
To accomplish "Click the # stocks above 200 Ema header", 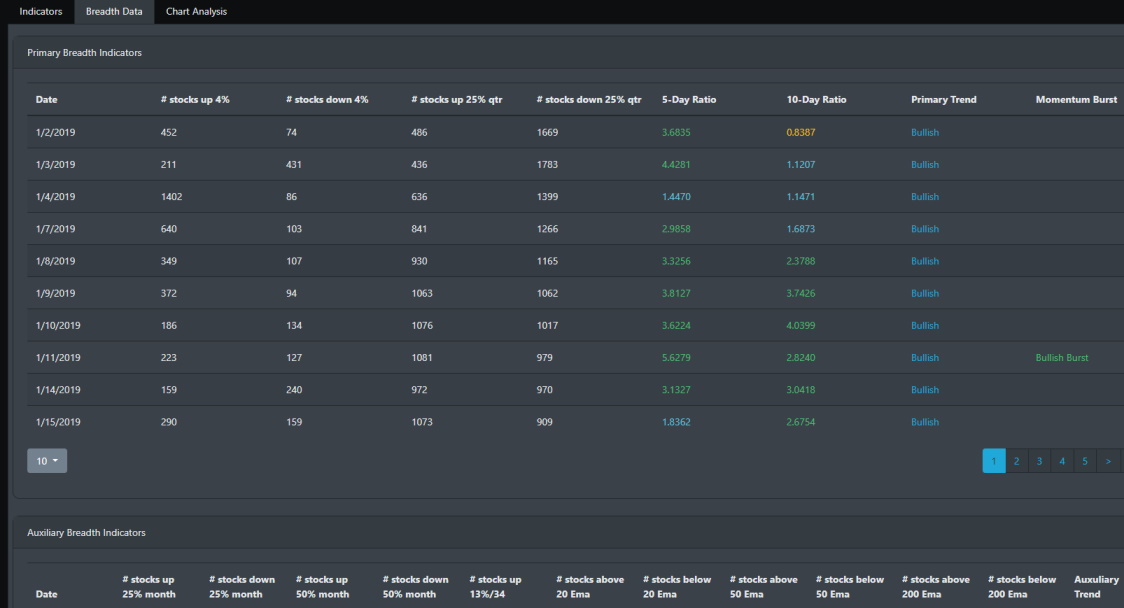I will coord(935,587).
